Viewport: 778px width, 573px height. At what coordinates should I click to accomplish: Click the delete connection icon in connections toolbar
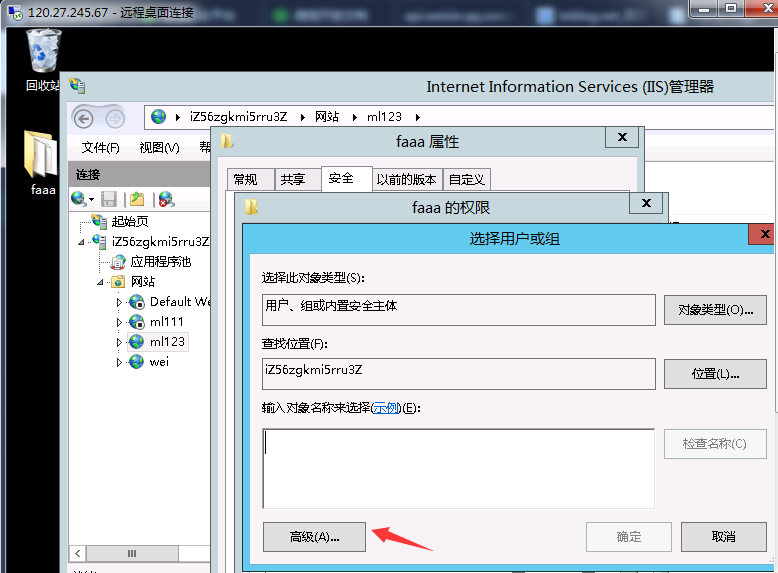(x=166, y=199)
